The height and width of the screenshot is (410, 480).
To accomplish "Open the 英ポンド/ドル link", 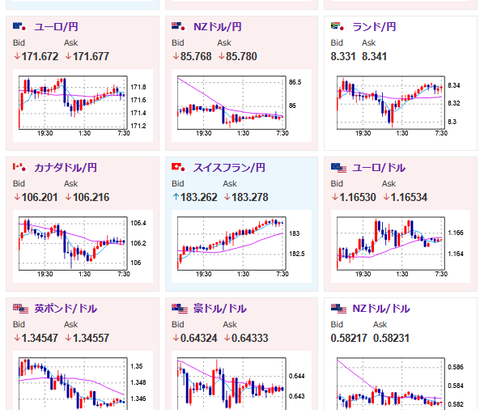I will (x=66, y=308).
